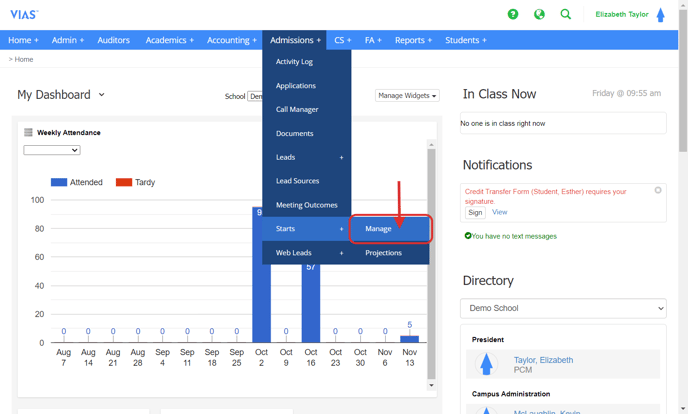Open search with the magnifier icon
The height and width of the screenshot is (414, 688).
point(566,15)
